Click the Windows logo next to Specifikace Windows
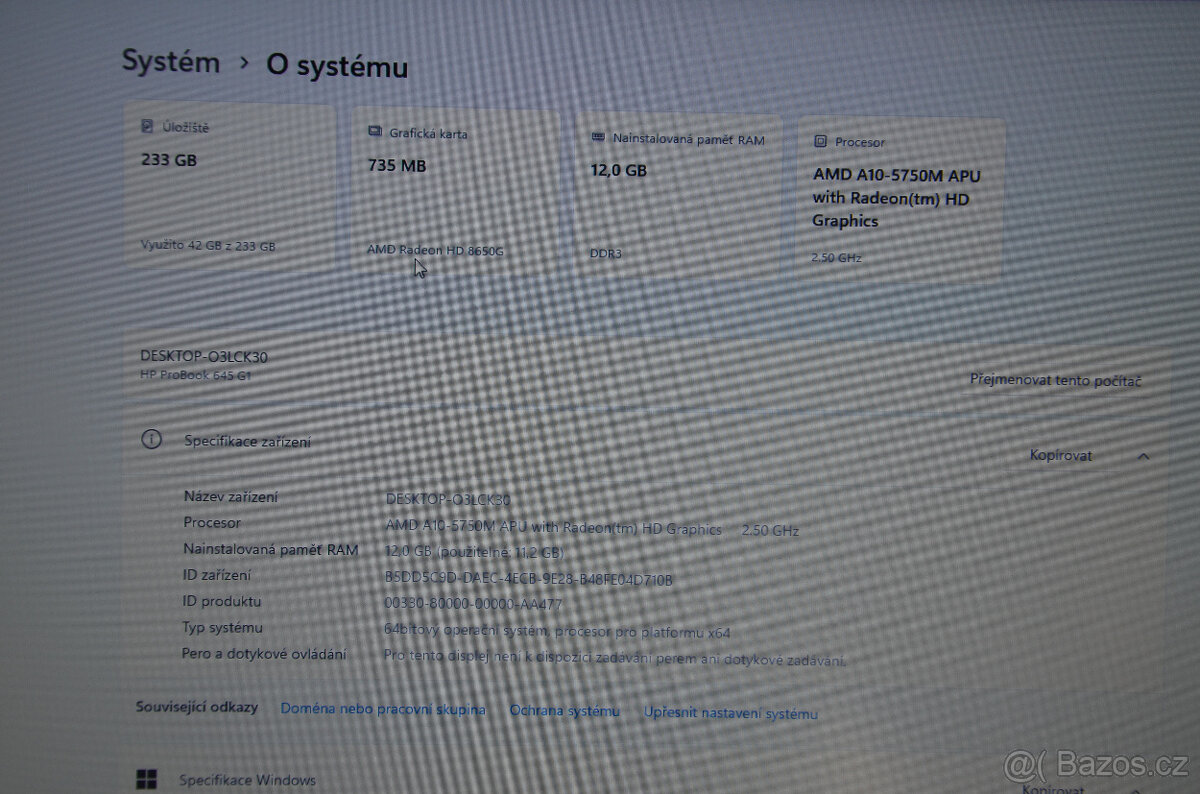The image size is (1200, 794). pyautogui.click(x=146, y=778)
